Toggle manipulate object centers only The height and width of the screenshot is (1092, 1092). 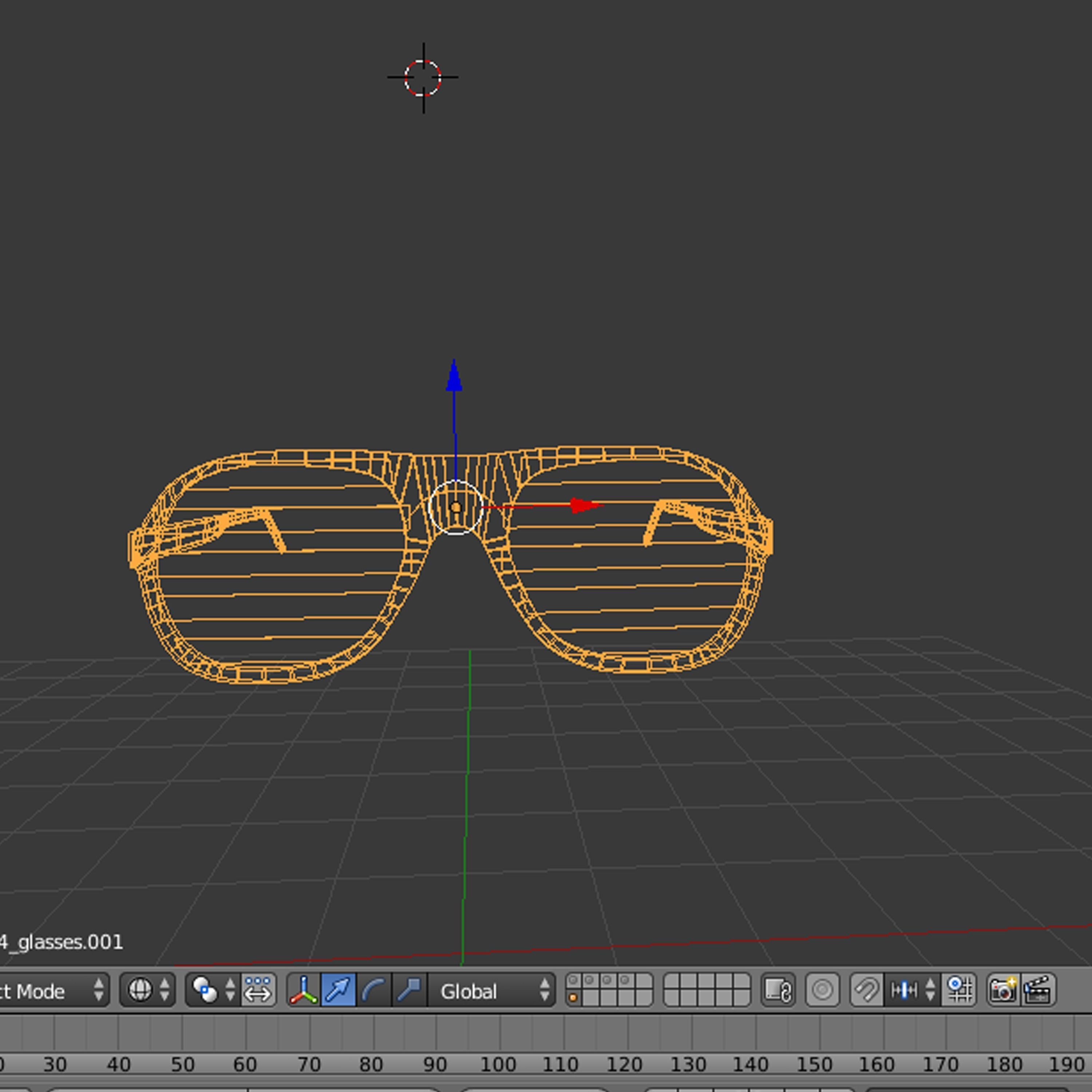259,990
